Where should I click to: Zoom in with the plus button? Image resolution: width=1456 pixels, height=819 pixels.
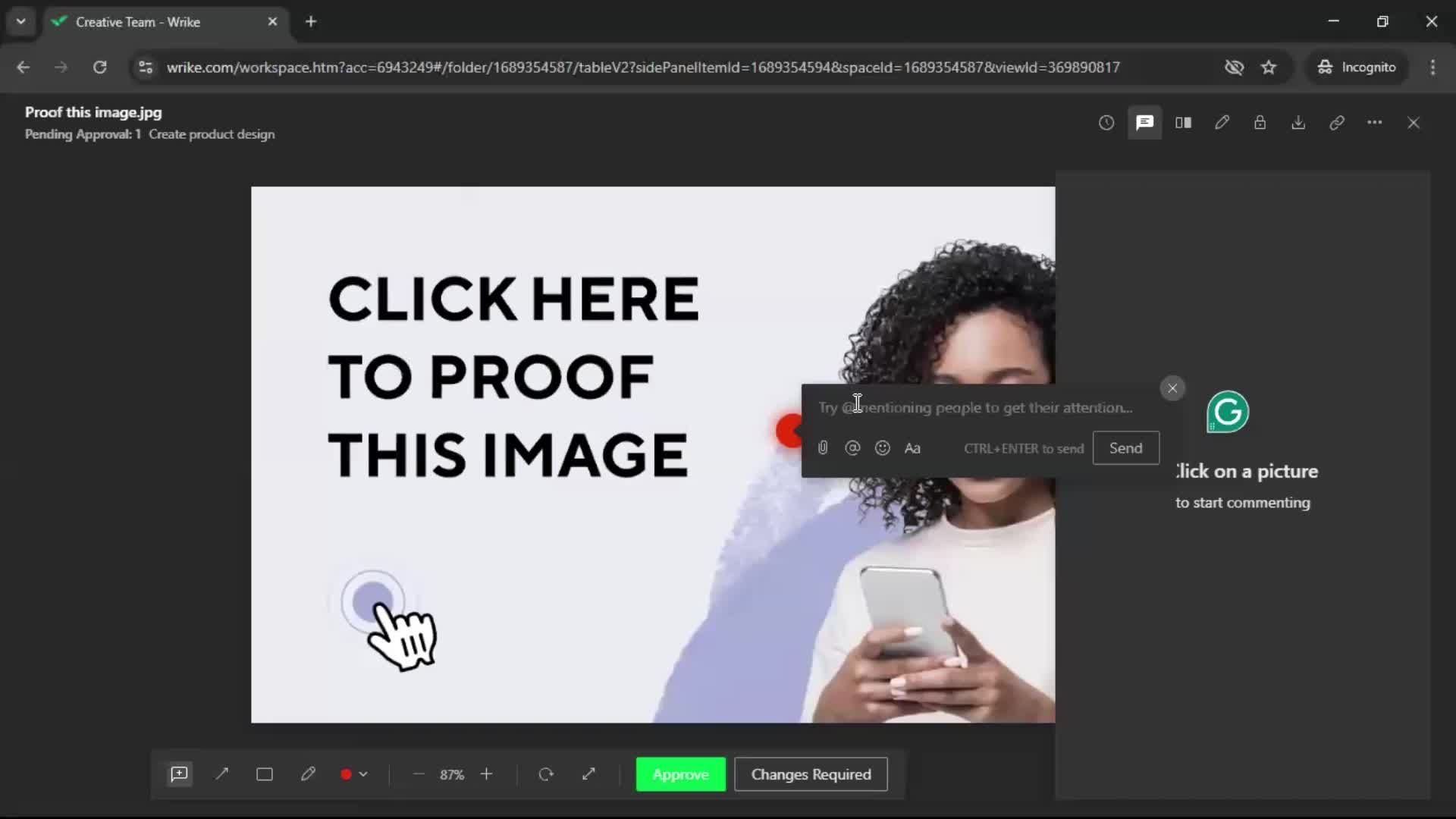click(487, 774)
